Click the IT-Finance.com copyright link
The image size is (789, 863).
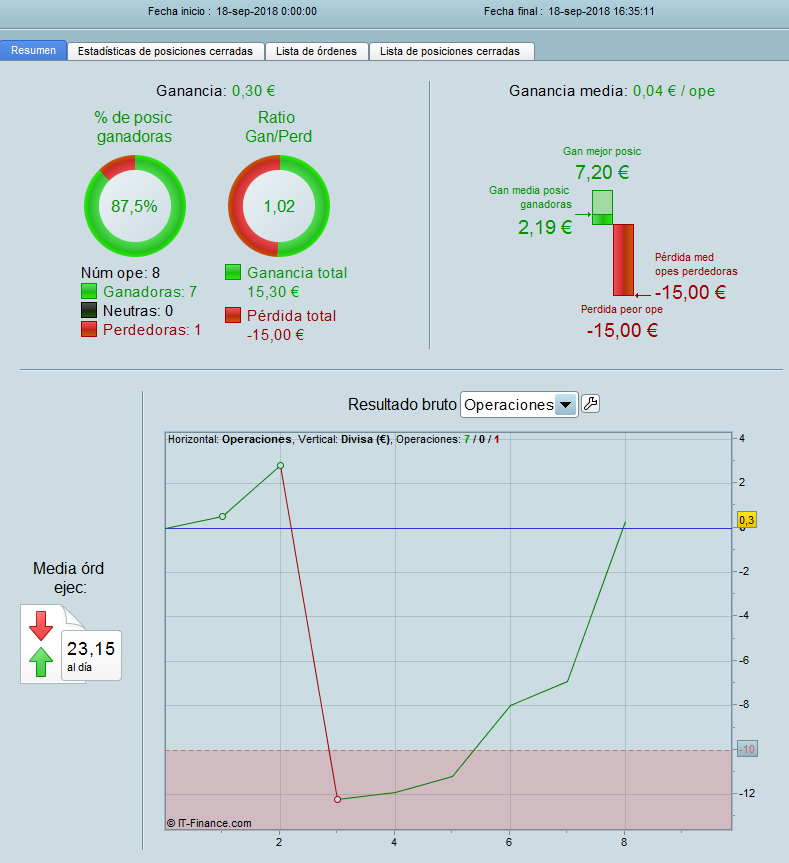click(209, 823)
